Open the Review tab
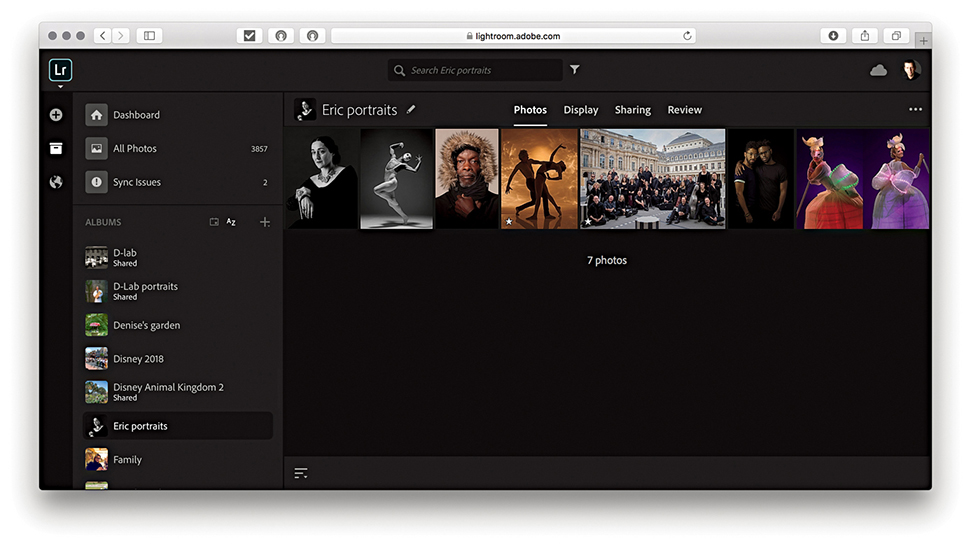 point(685,110)
